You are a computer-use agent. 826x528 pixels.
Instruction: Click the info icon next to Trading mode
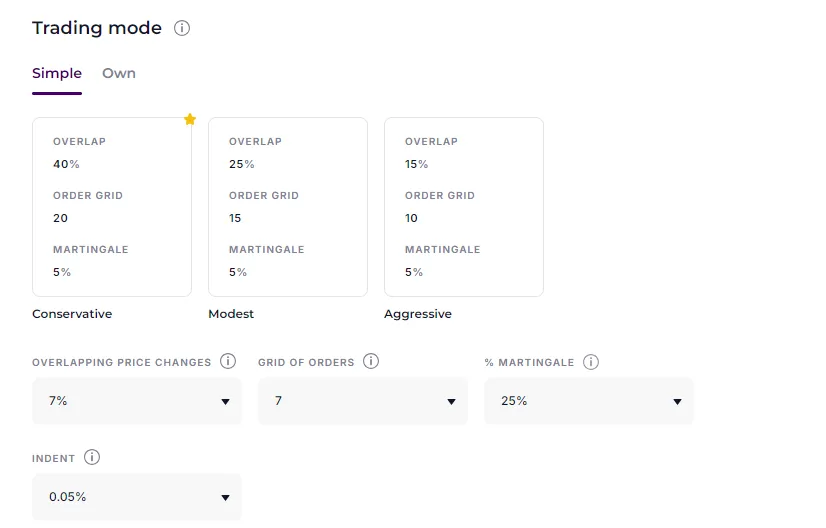(x=182, y=28)
